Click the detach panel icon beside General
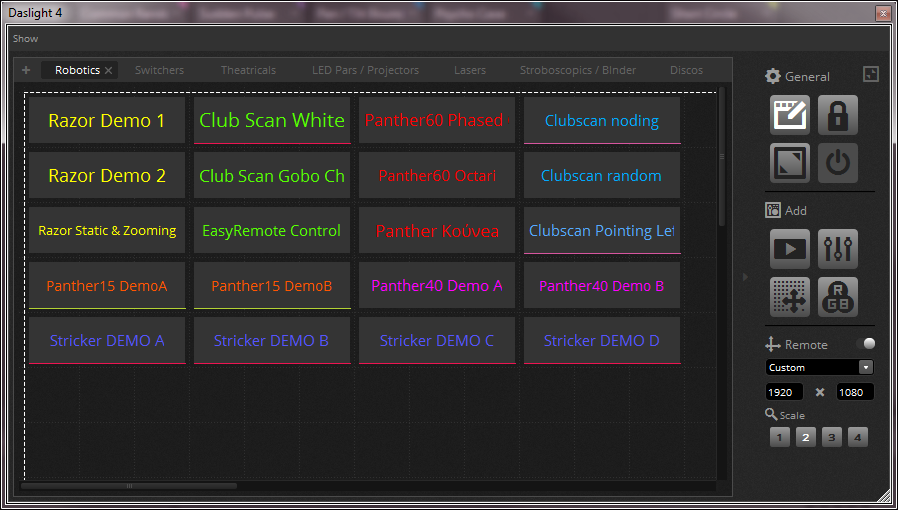This screenshot has width=898, height=510. 871,74
